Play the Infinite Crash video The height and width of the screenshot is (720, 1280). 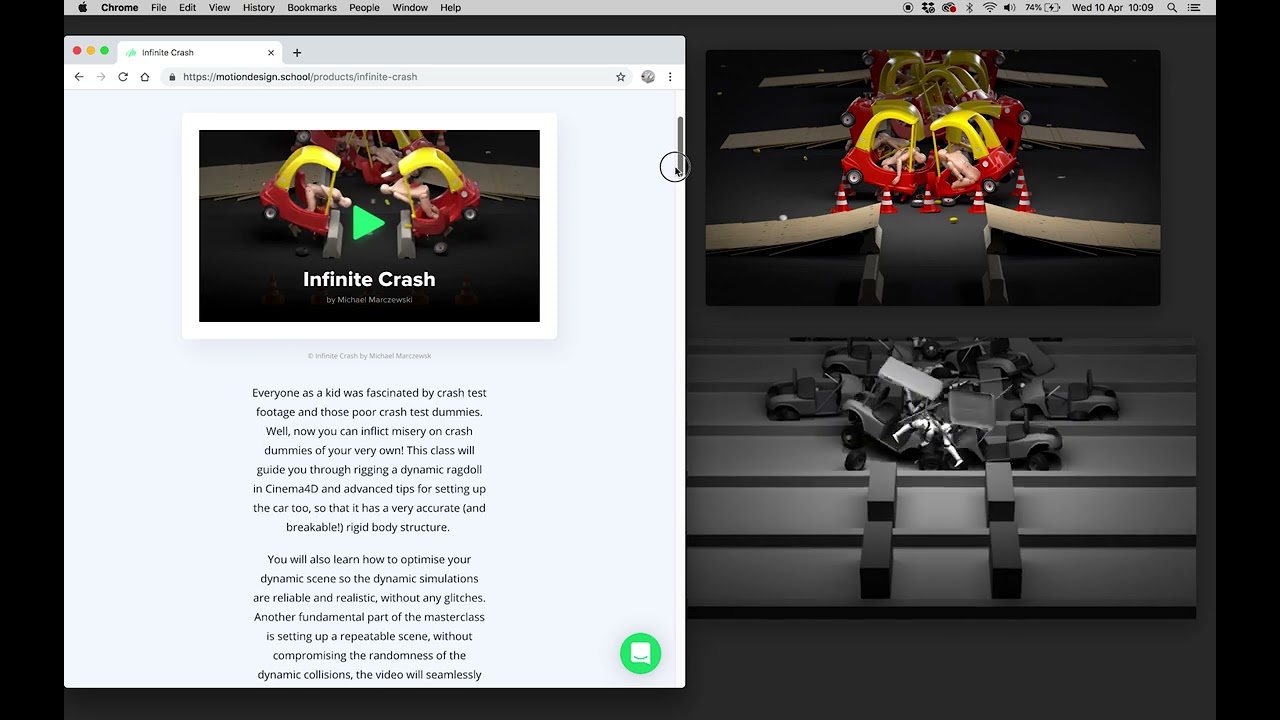368,223
